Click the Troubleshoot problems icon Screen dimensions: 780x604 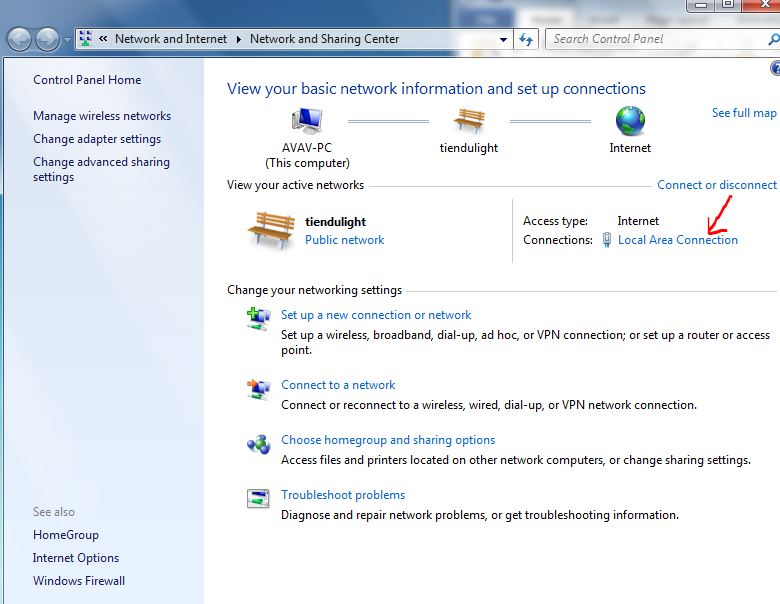click(x=259, y=498)
